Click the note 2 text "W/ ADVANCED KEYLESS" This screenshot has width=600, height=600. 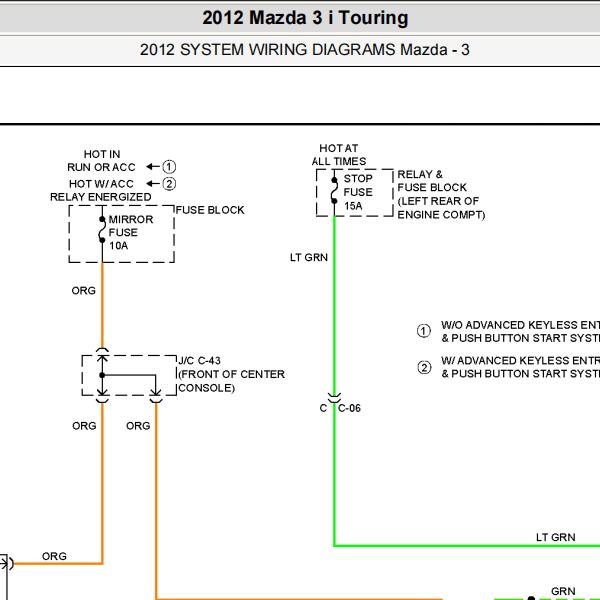pyautogui.click(x=520, y=367)
